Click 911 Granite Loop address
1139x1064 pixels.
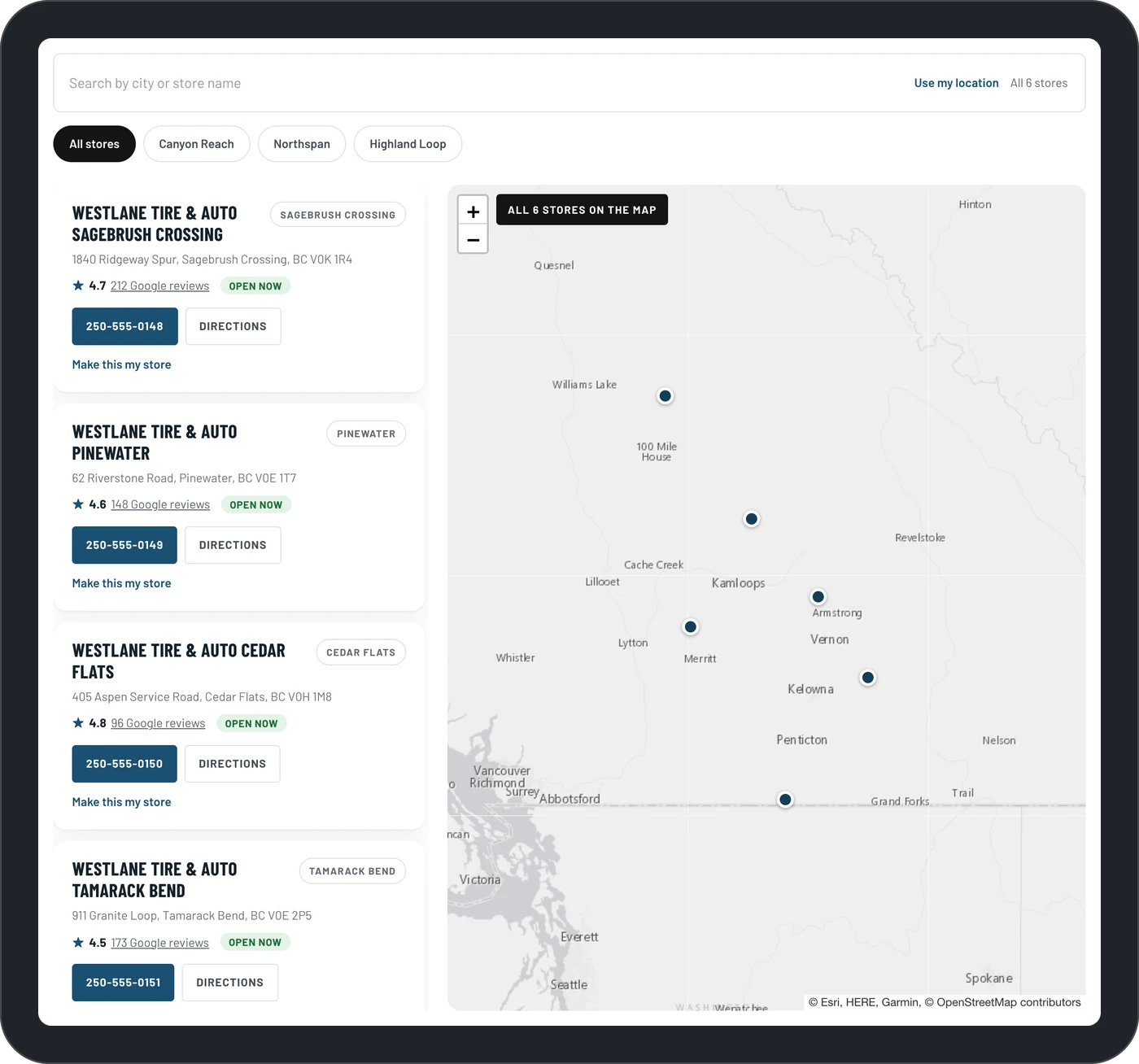(192, 915)
